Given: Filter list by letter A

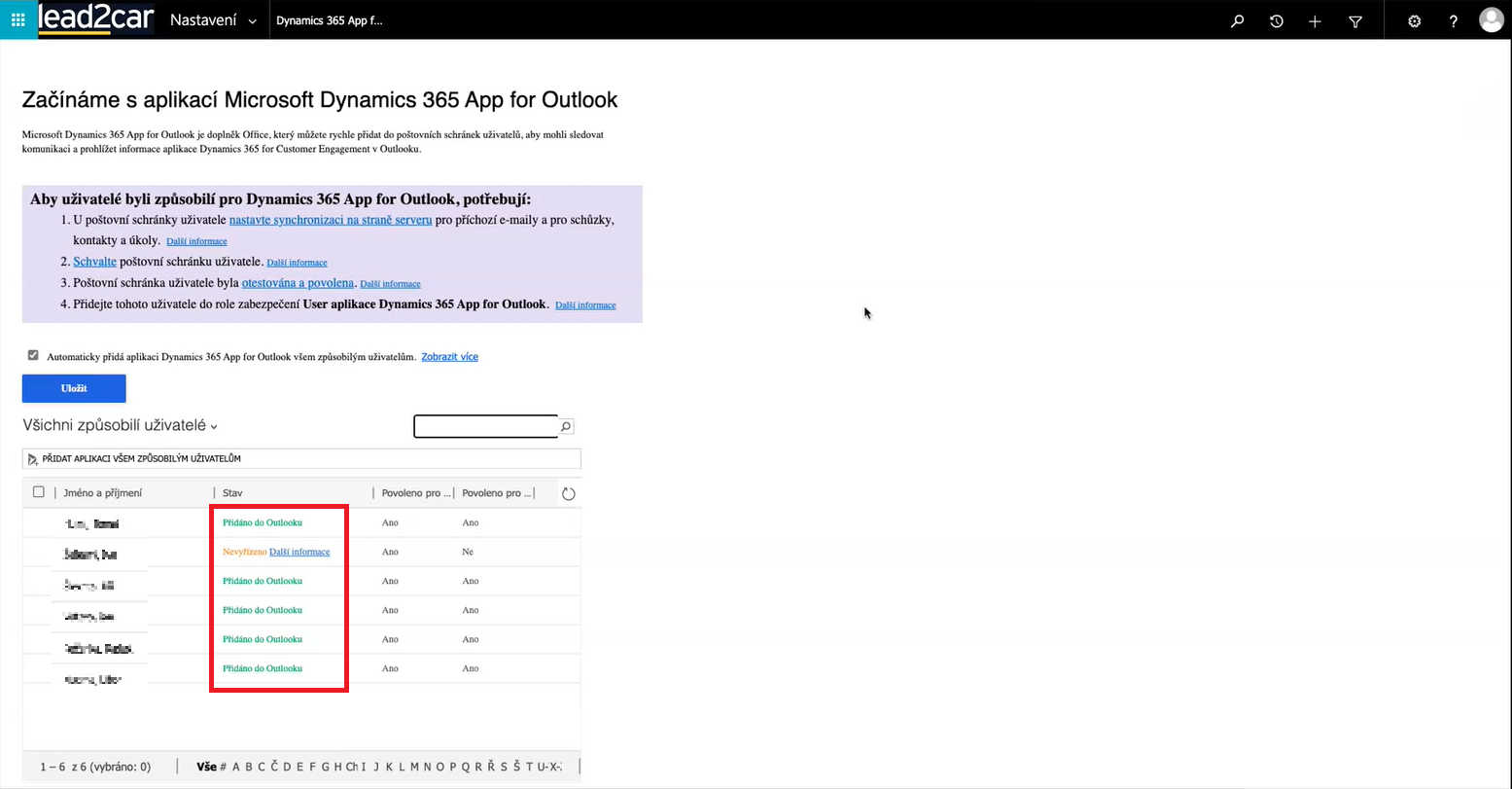Looking at the screenshot, I should tap(236, 767).
